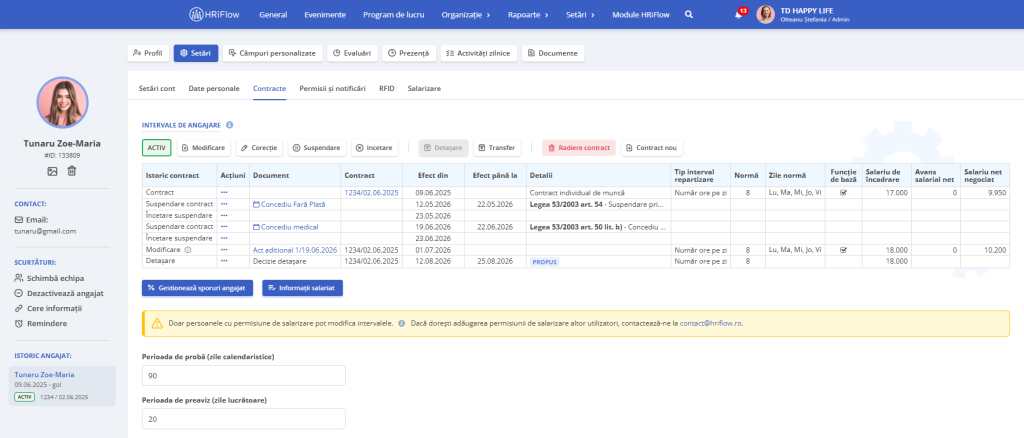The width and height of the screenshot is (1024, 438).
Task: Click the Incetare button
Action: pyautogui.click(x=374, y=148)
